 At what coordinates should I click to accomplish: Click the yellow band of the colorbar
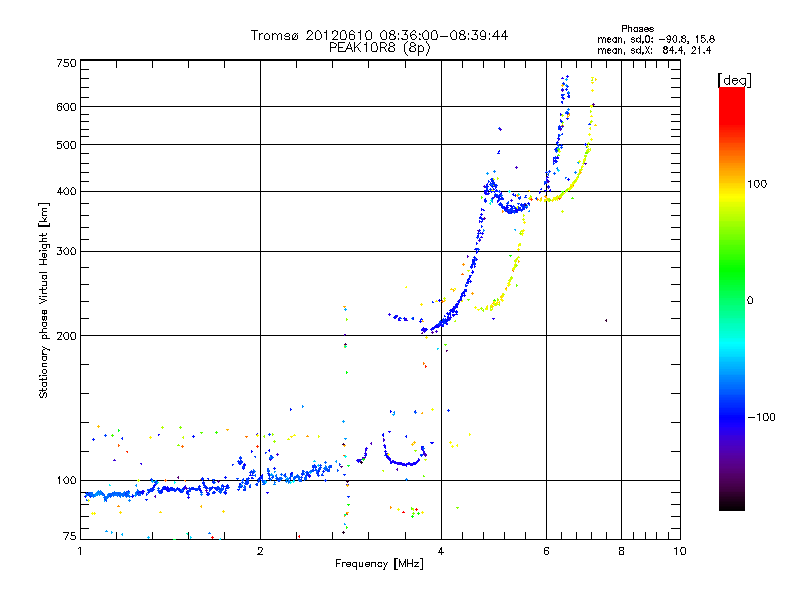(732, 194)
